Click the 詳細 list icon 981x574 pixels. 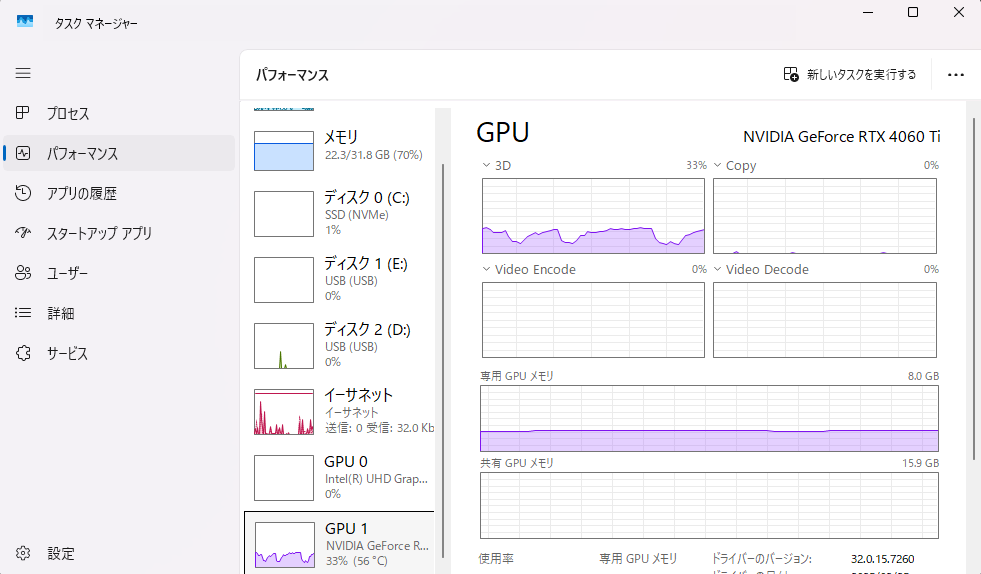point(24,314)
